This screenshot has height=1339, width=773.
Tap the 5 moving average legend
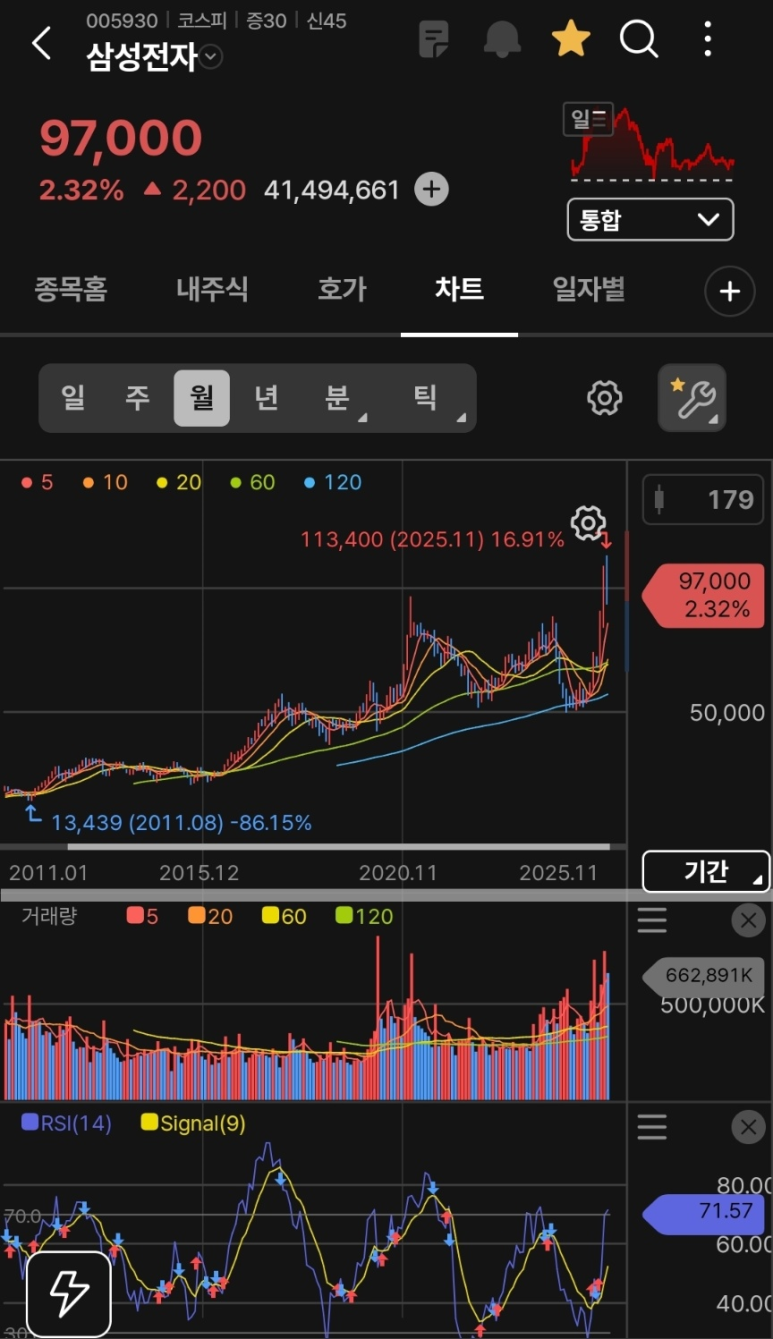37,482
